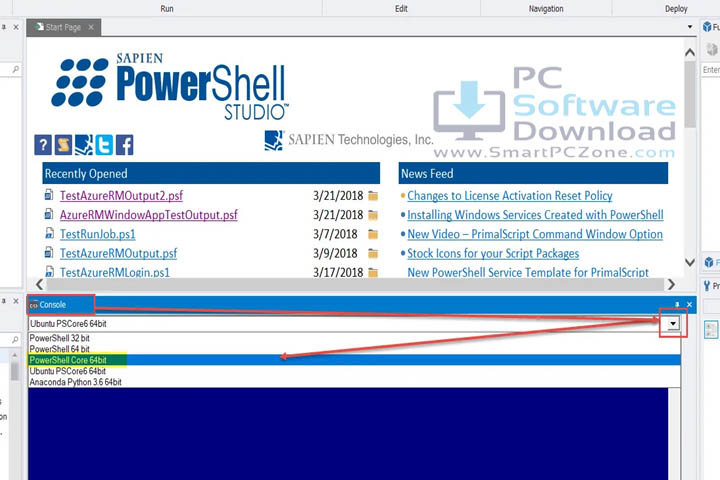Click Start Page horizontal scroll right arrow

[671, 284]
